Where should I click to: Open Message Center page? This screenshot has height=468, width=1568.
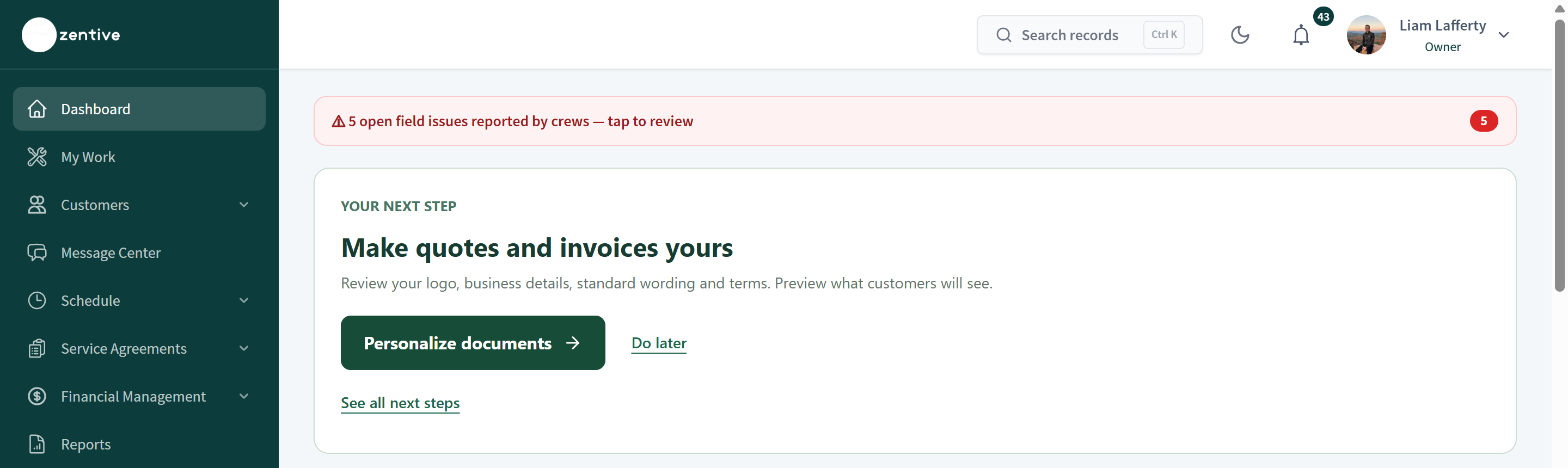coord(139,253)
